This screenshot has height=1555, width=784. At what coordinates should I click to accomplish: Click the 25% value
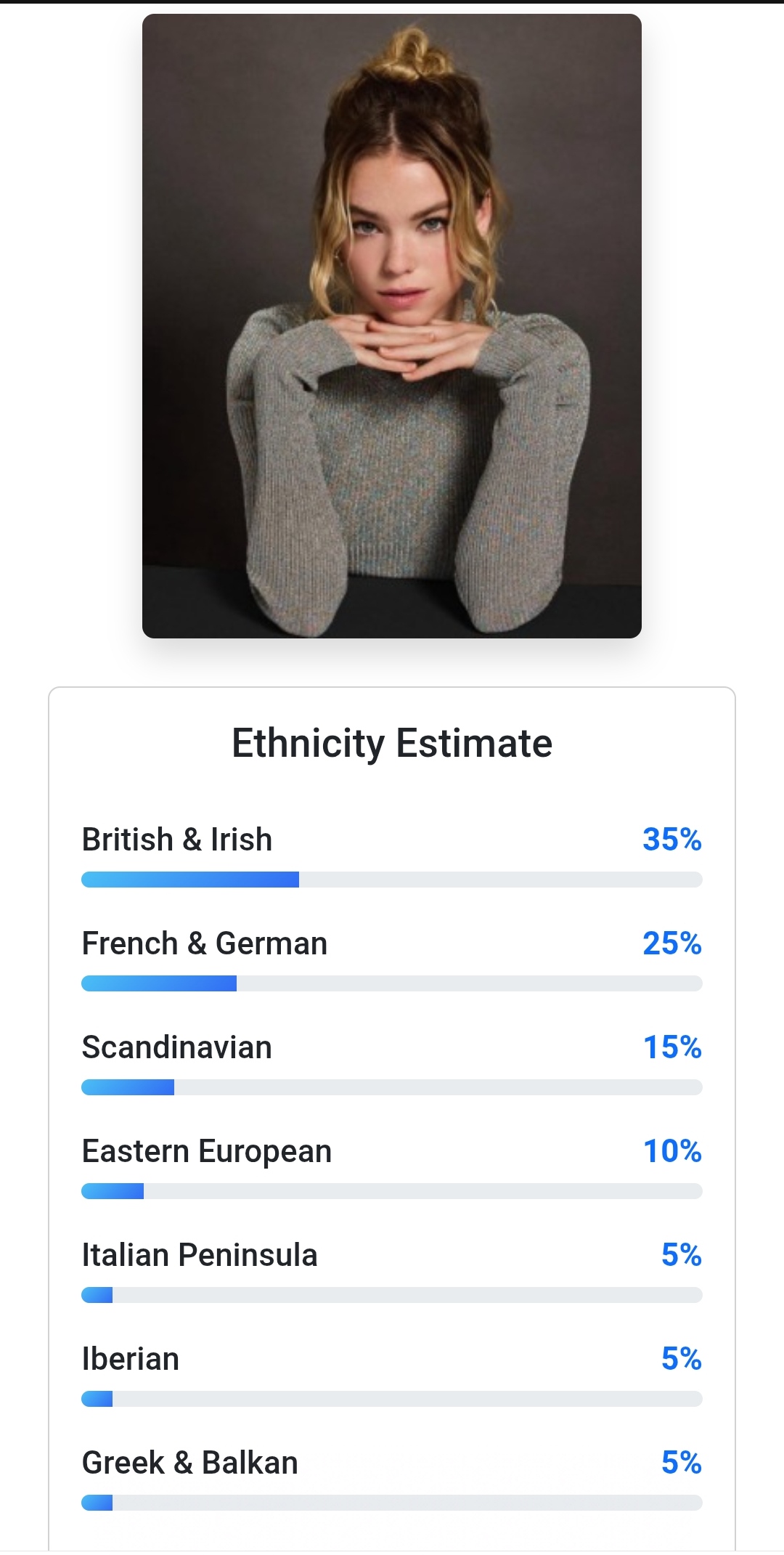point(671,943)
